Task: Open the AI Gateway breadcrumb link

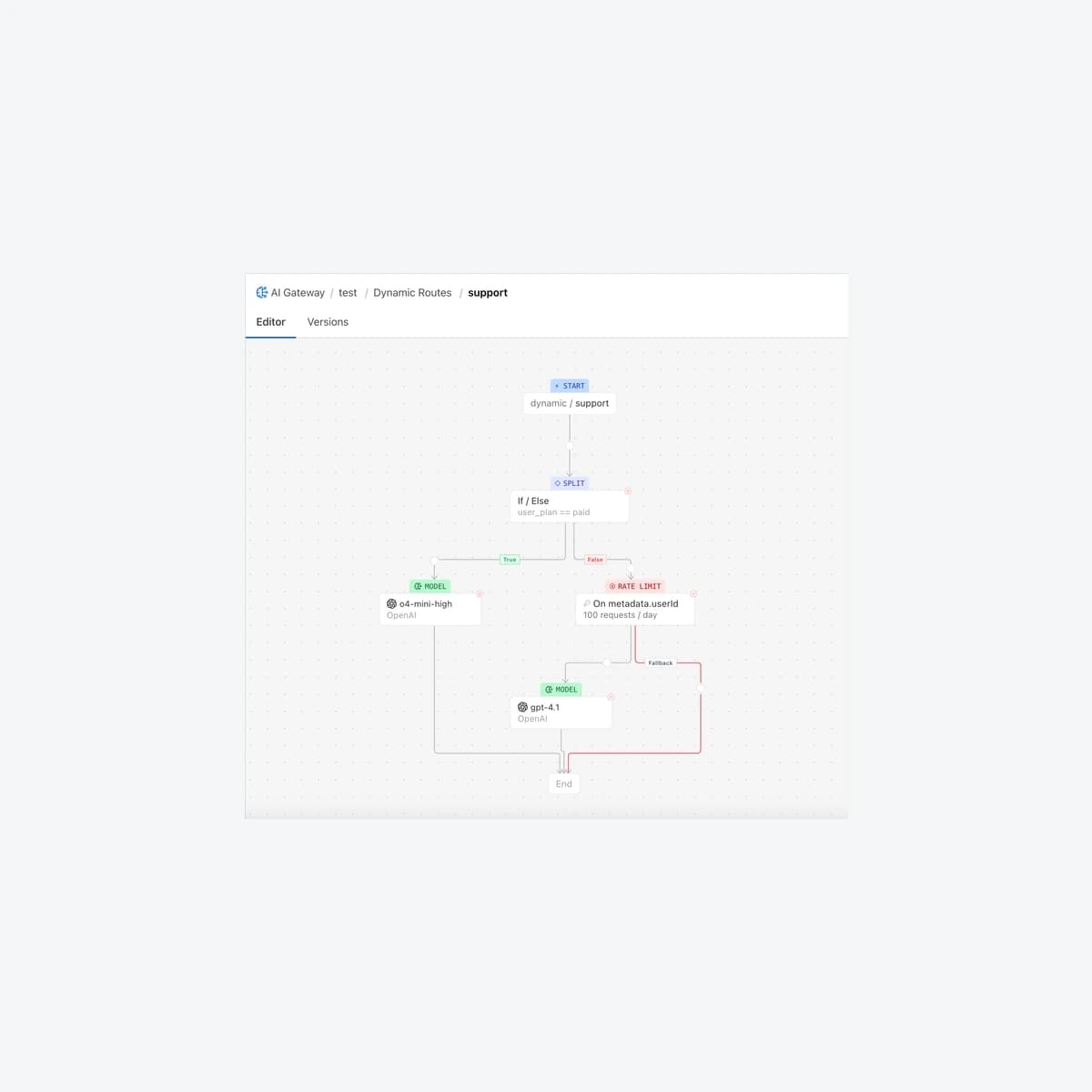Action: pos(298,293)
